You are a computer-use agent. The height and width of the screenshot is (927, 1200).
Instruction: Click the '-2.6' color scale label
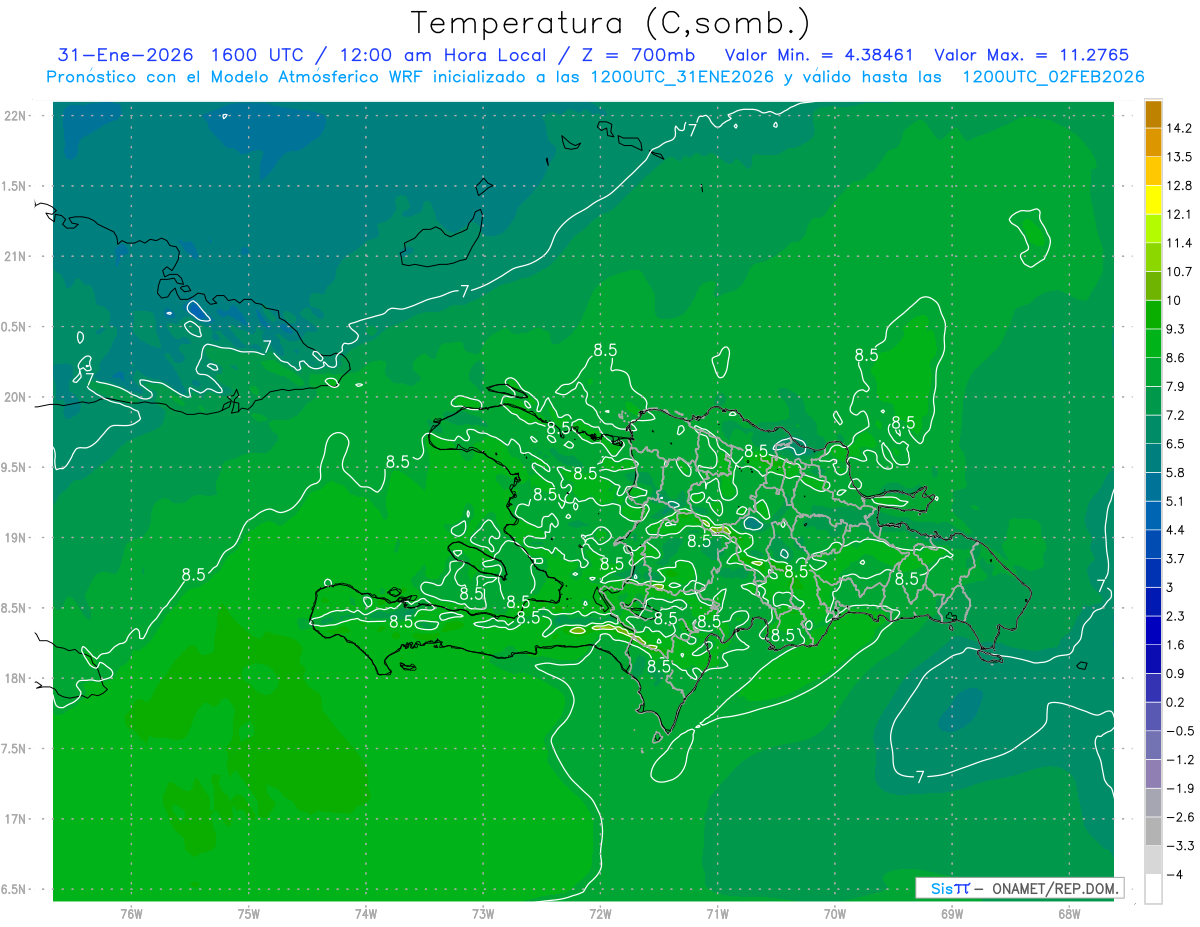pos(1181,817)
